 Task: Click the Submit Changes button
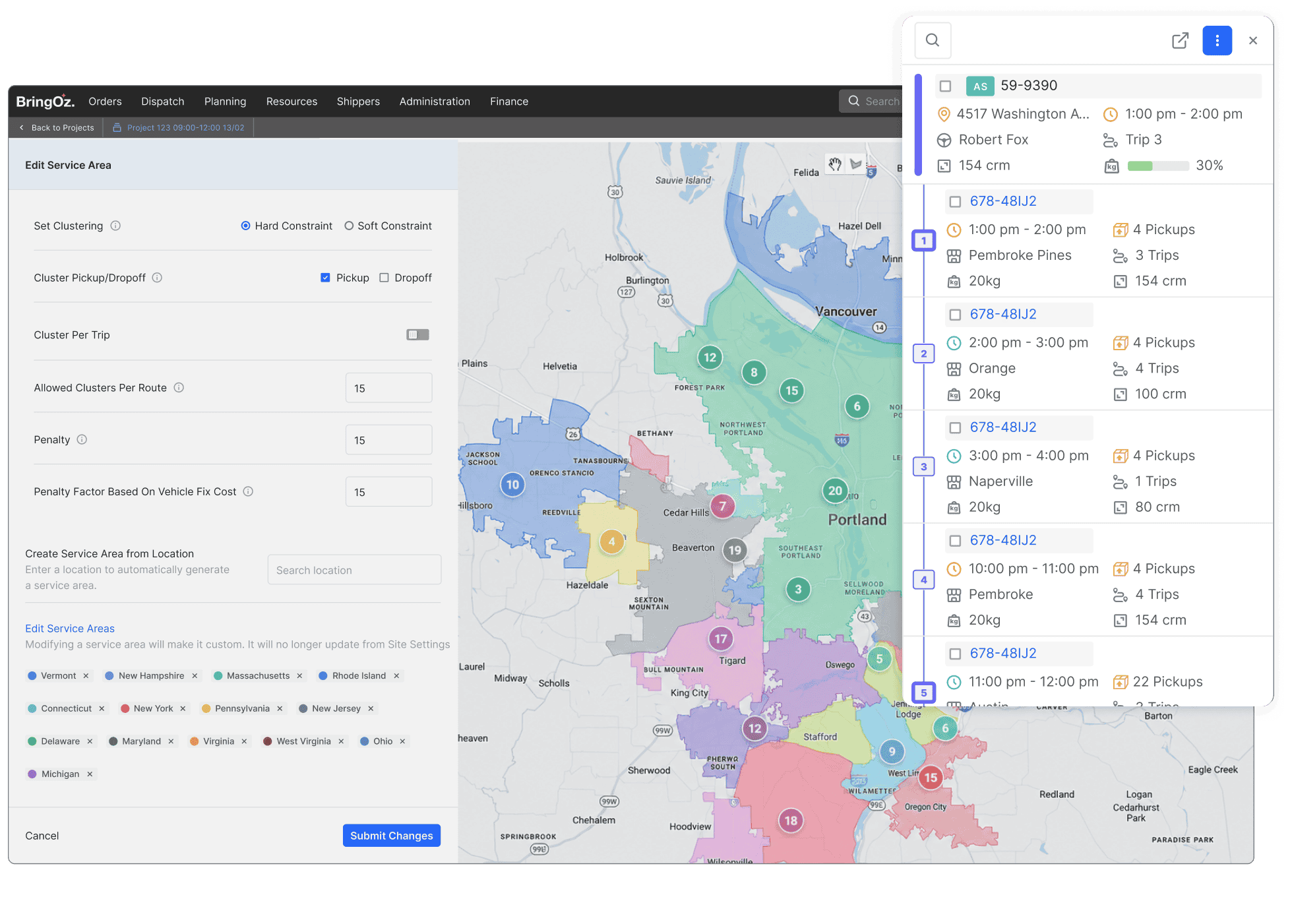(x=392, y=836)
